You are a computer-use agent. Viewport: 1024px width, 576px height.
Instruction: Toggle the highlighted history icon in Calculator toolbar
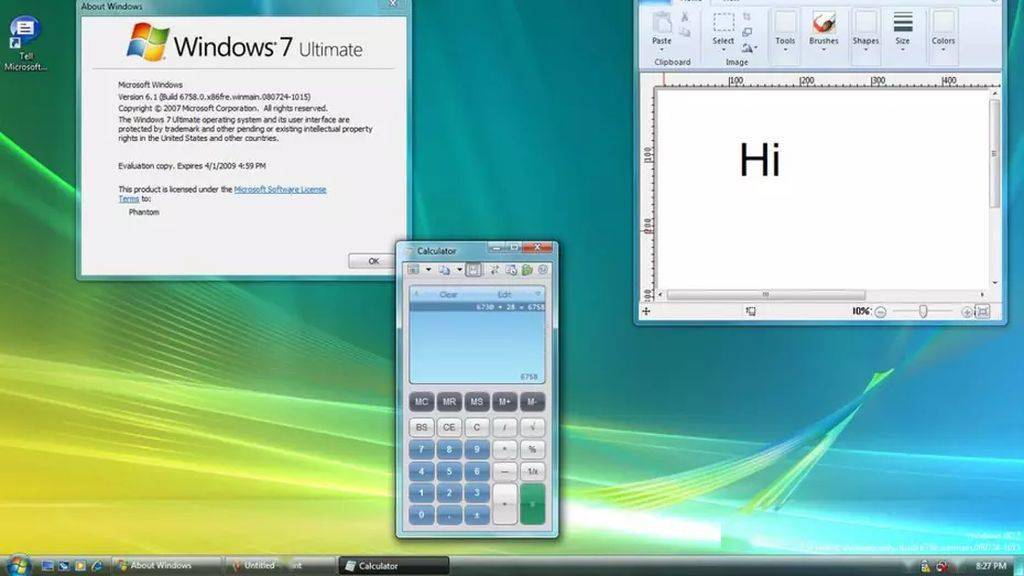[474, 270]
